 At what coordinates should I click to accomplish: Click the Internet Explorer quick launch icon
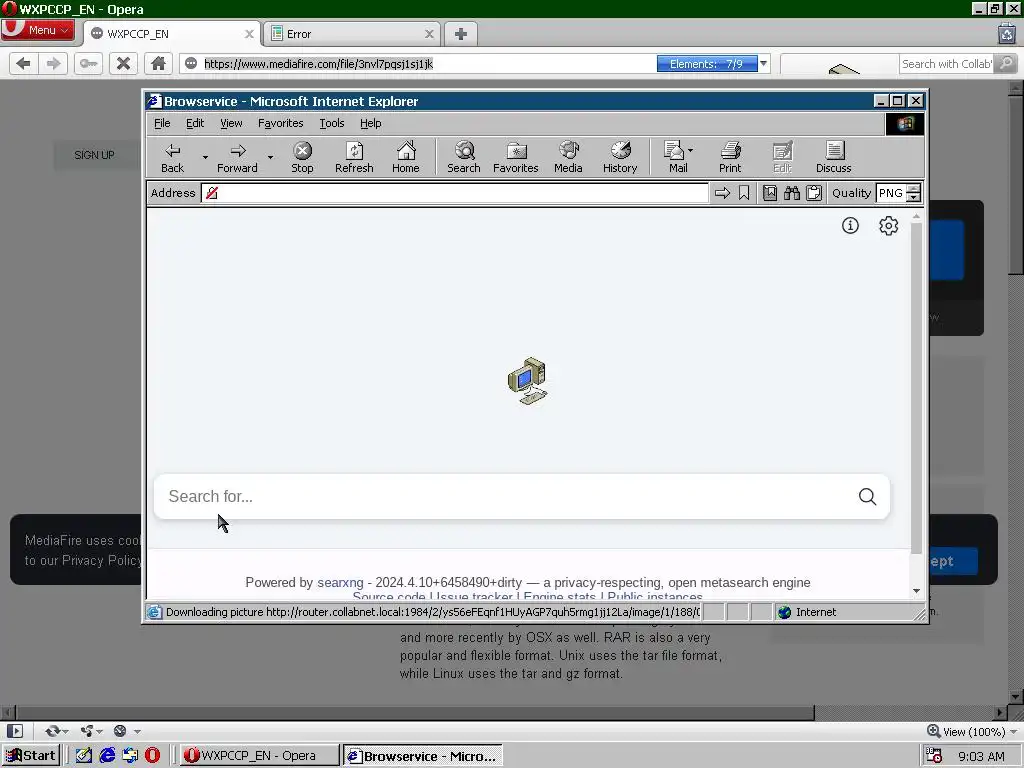[x=107, y=756]
